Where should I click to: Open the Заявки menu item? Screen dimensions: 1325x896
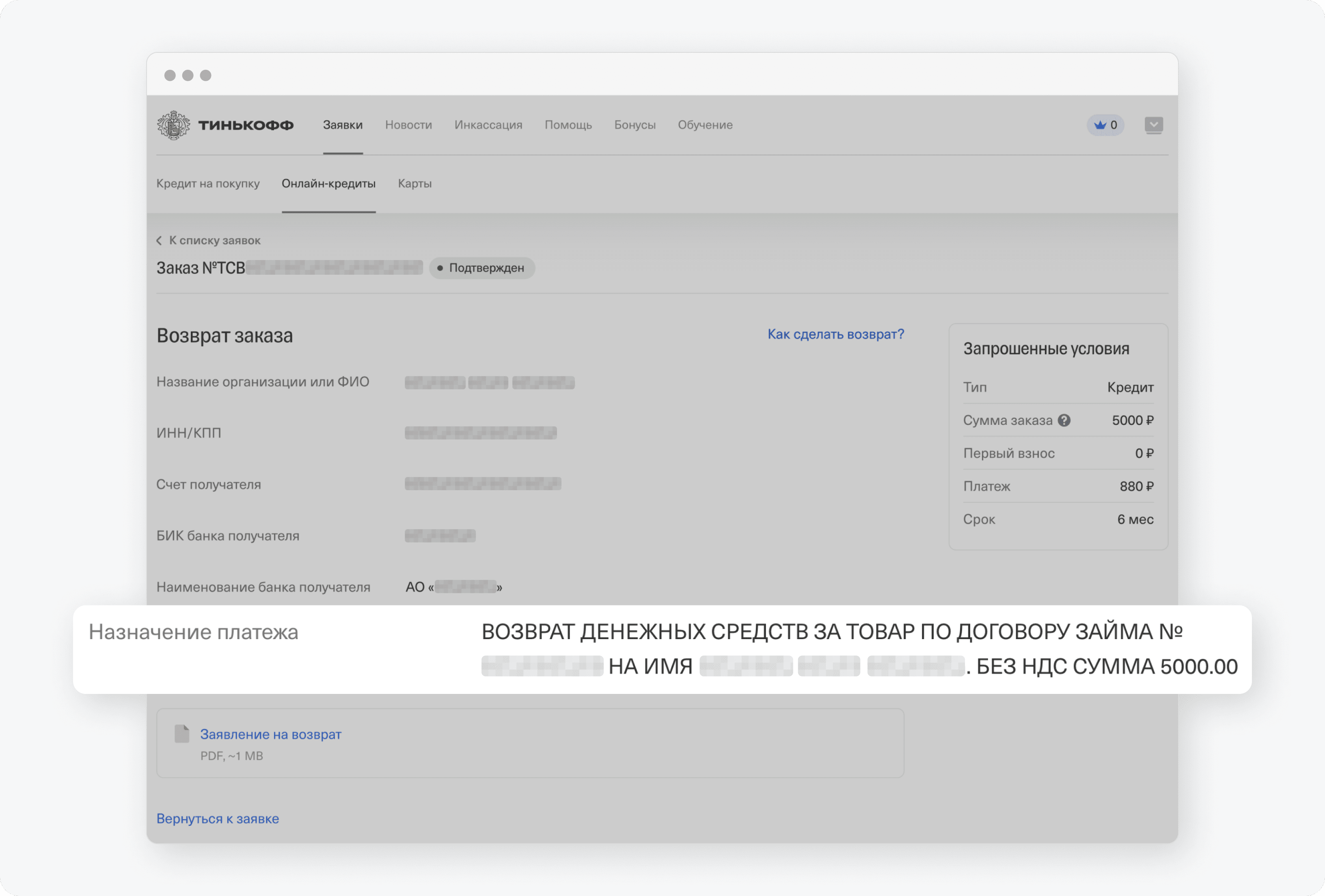[343, 125]
